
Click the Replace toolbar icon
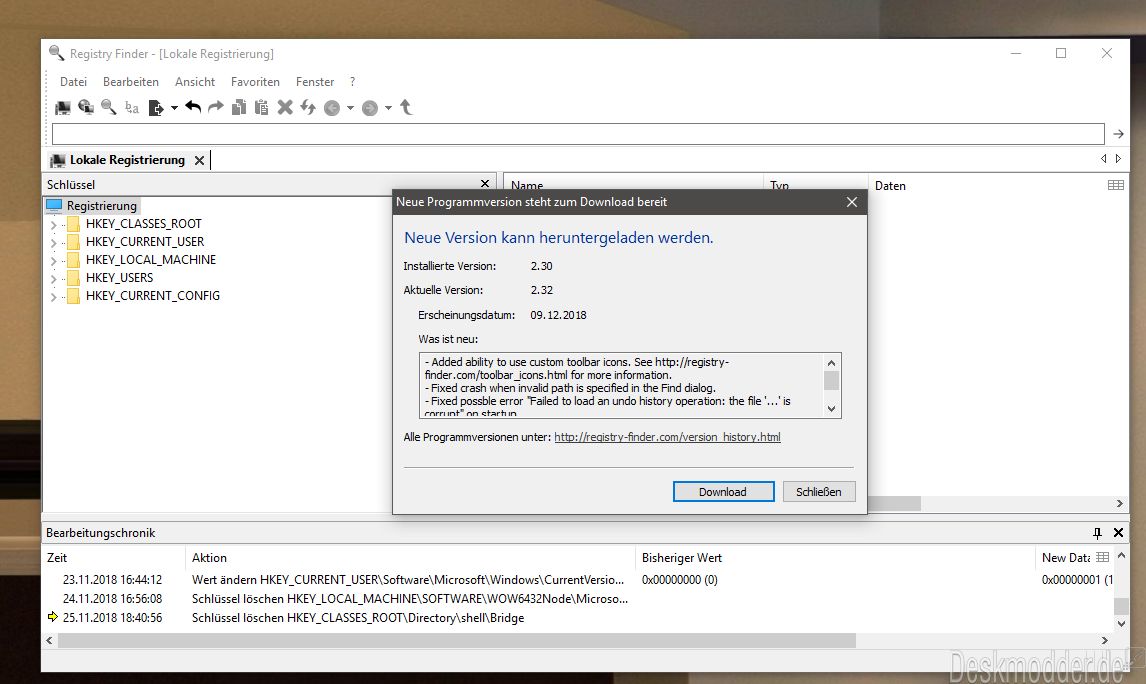click(x=132, y=108)
